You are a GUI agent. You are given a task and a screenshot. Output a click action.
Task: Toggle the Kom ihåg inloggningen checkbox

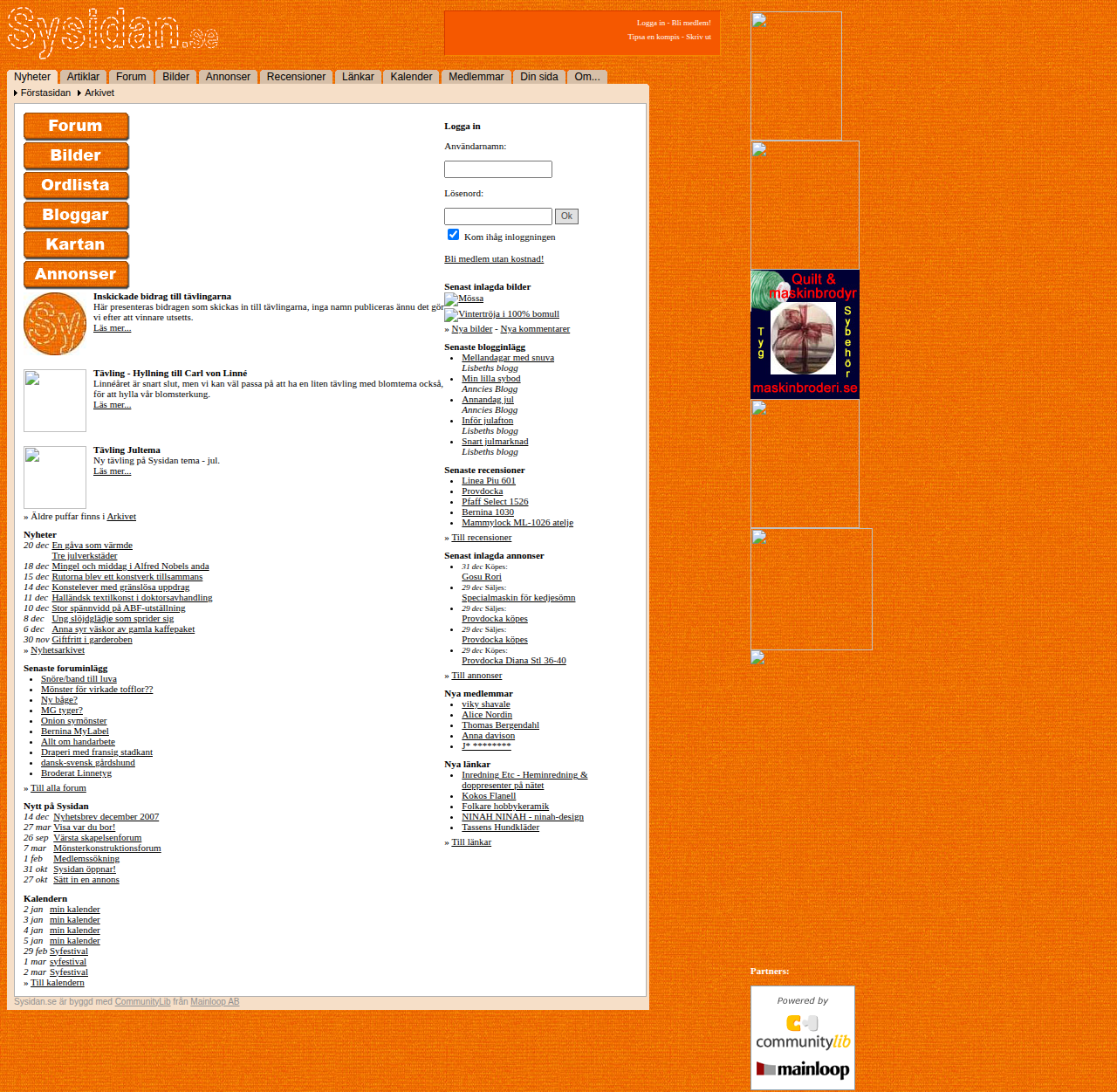click(x=453, y=235)
